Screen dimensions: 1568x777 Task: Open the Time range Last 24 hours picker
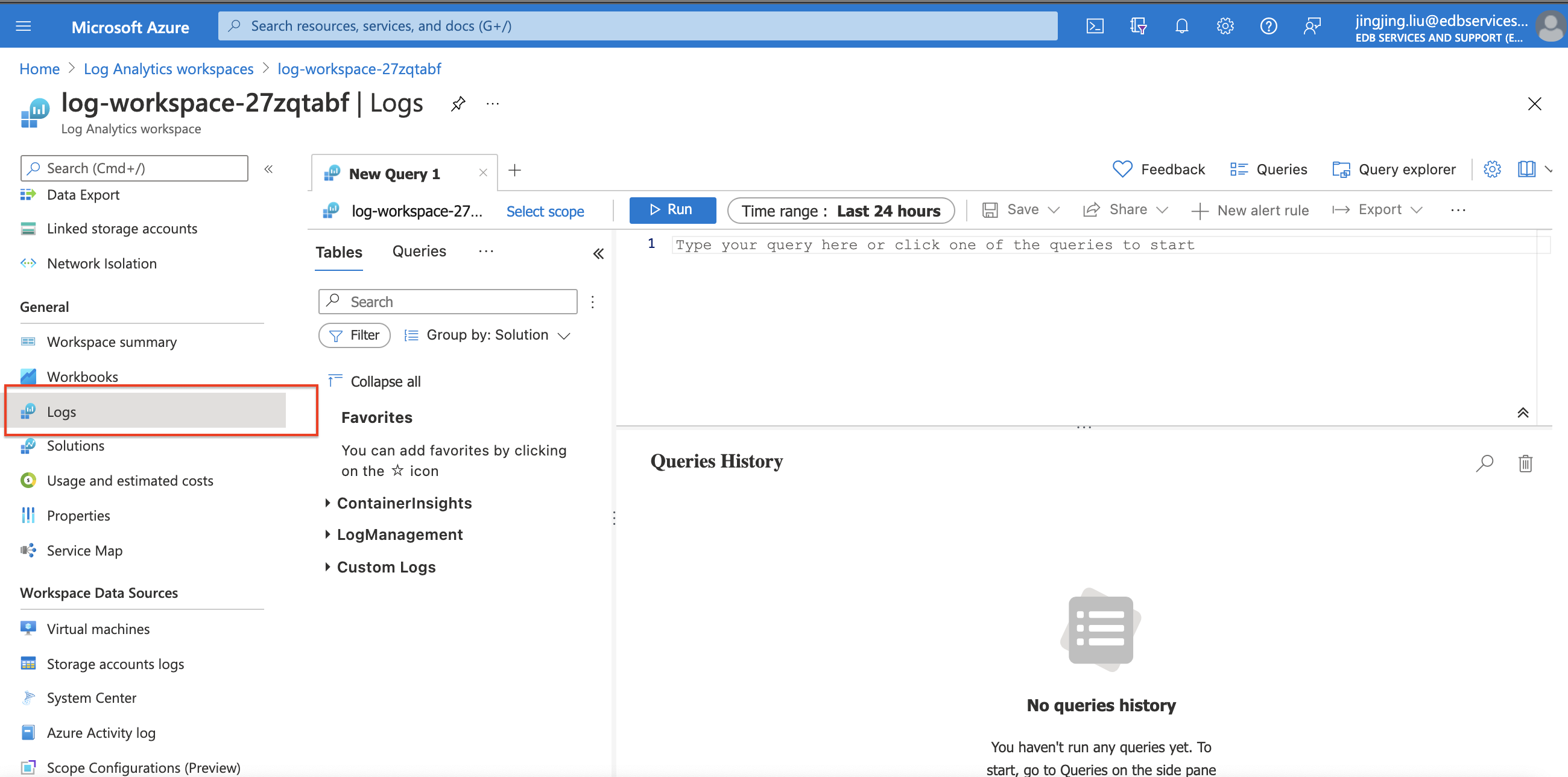841,211
